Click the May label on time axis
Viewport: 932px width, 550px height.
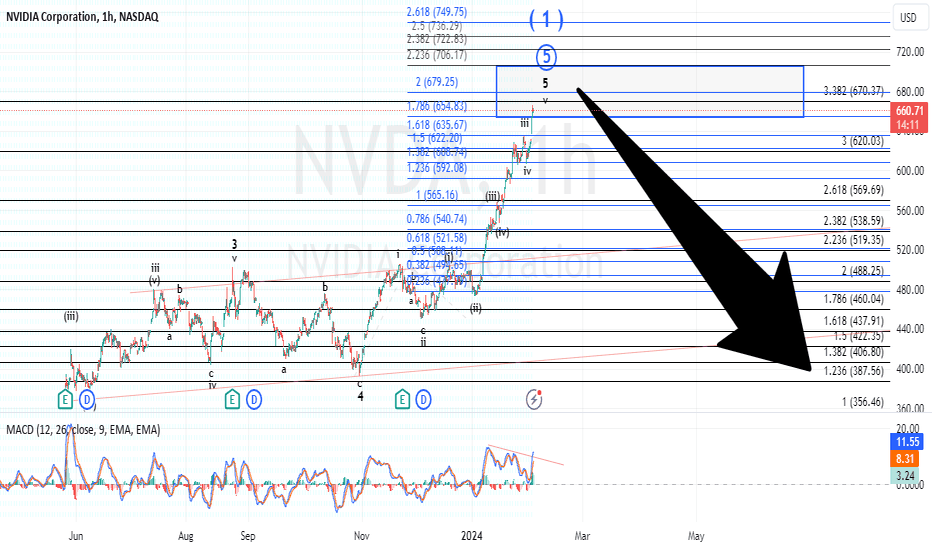coord(696,536)
